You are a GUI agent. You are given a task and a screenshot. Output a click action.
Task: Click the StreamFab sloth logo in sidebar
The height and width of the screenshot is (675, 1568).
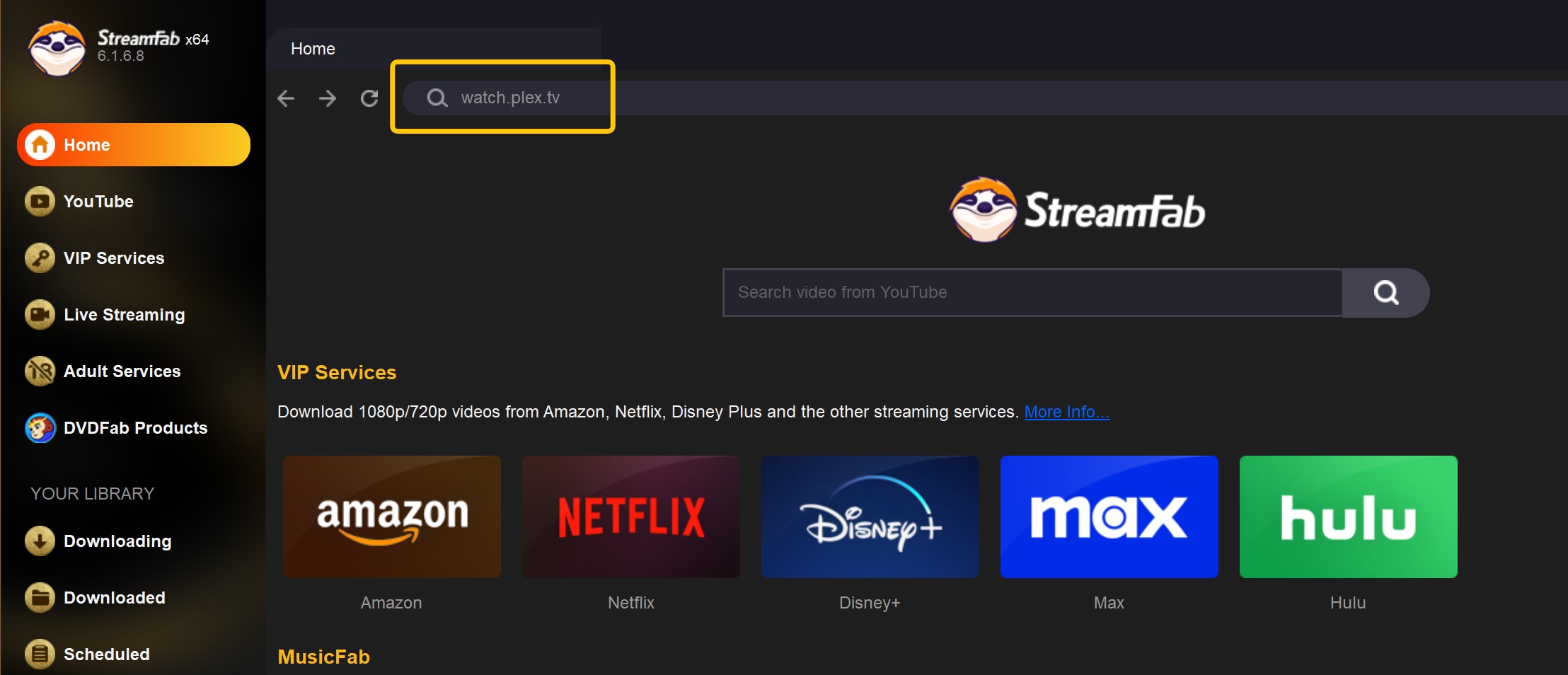click(x=57, y=48)
